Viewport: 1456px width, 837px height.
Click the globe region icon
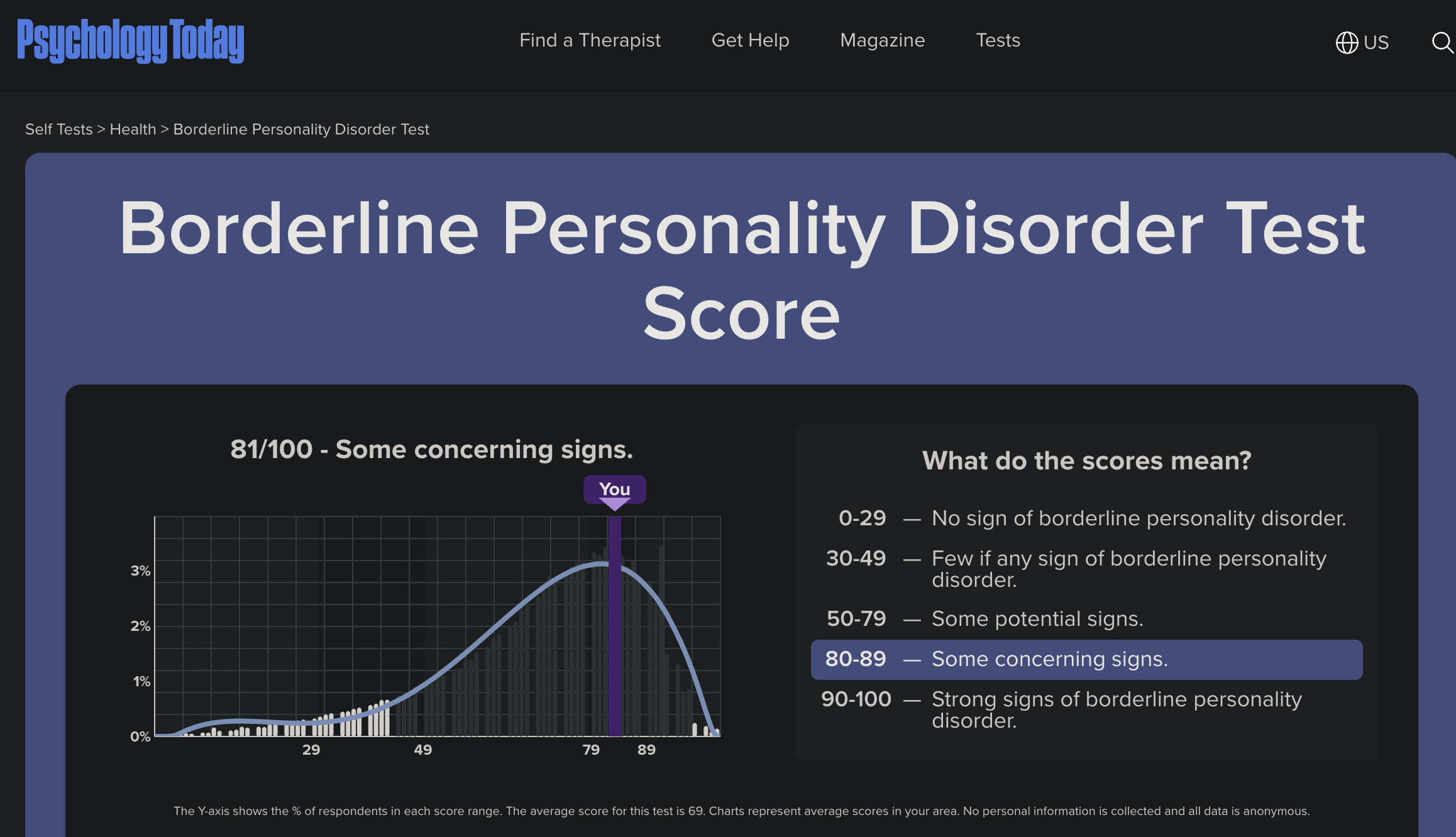pos(1346,43)
